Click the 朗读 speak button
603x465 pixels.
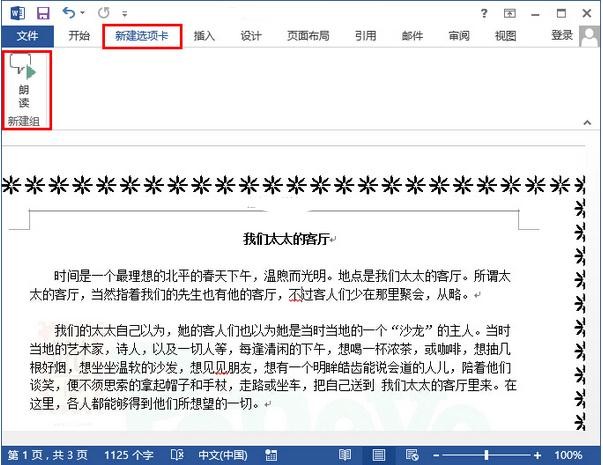pos(24,82)
